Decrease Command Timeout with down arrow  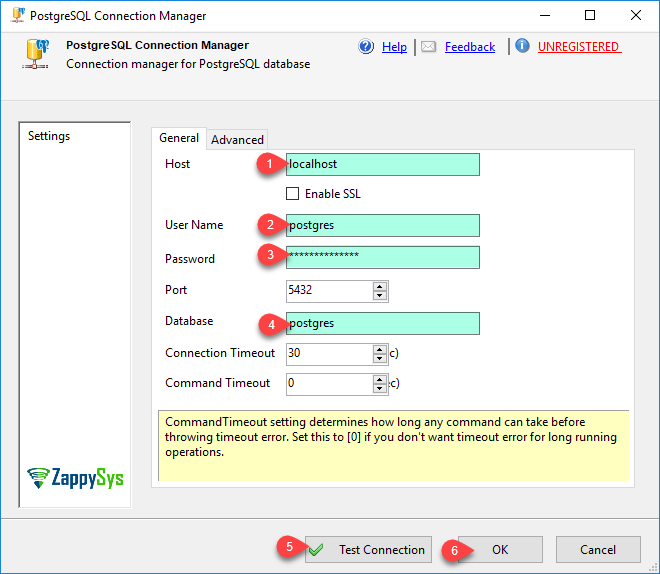[x=380, y=388]
